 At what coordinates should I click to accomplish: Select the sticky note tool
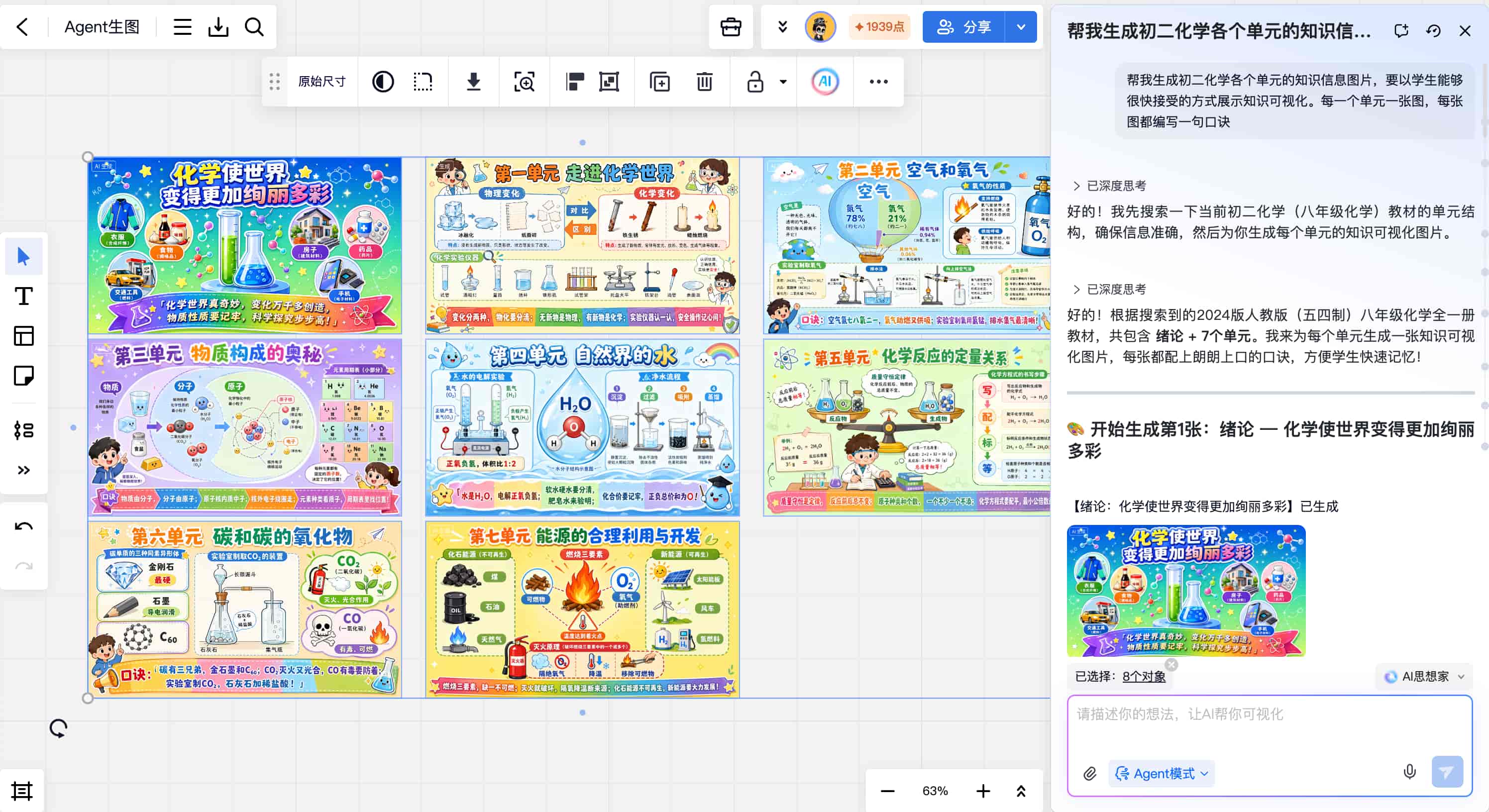[x=24, y=376]
